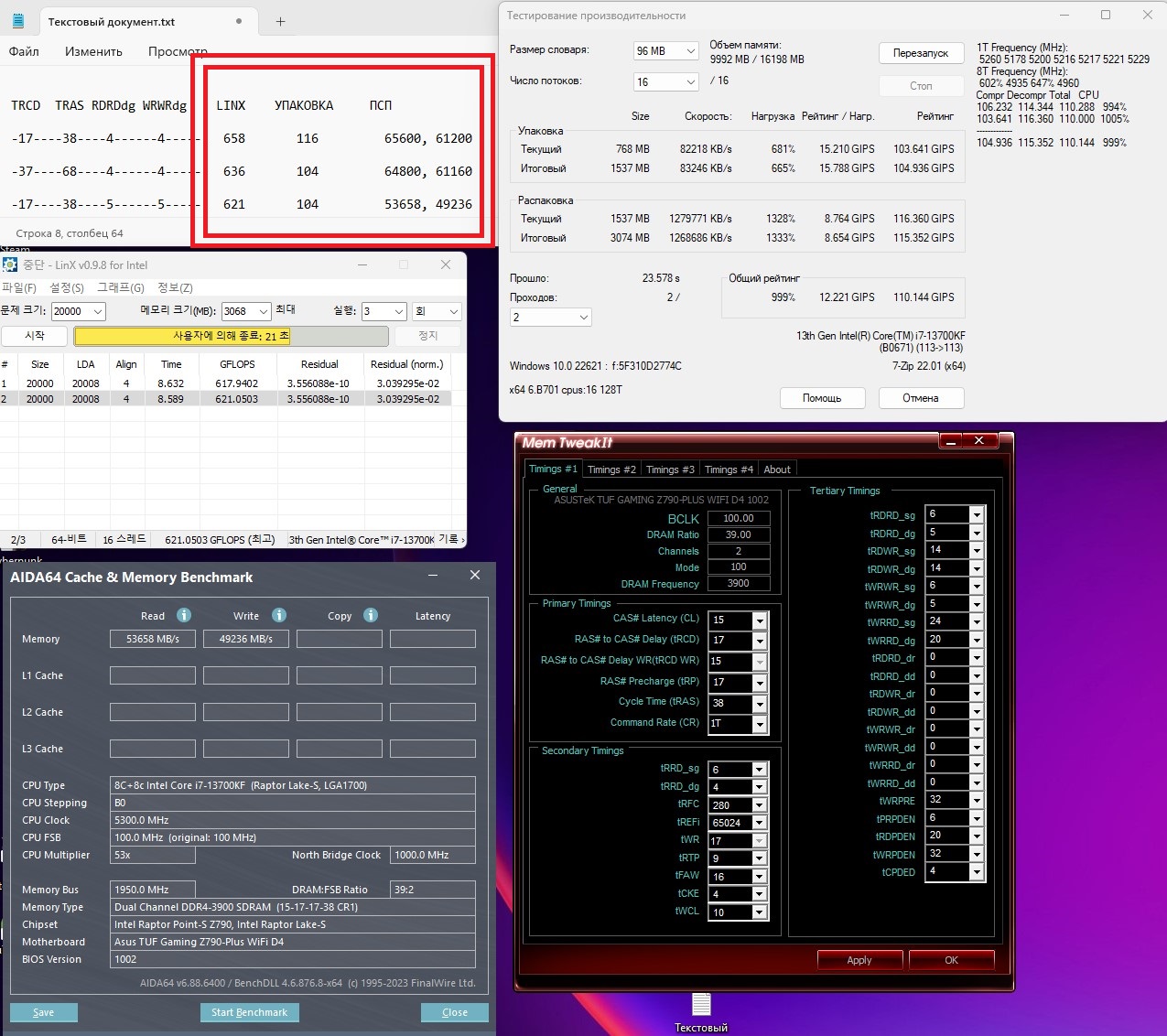Click Close button in AIDA64
The width and height of the screenshot is (1167, 1036).
click(454, 1012)
